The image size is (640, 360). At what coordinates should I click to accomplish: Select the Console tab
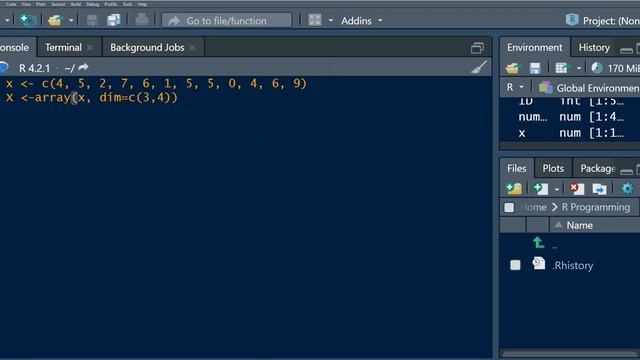click(x=14, y=47)
